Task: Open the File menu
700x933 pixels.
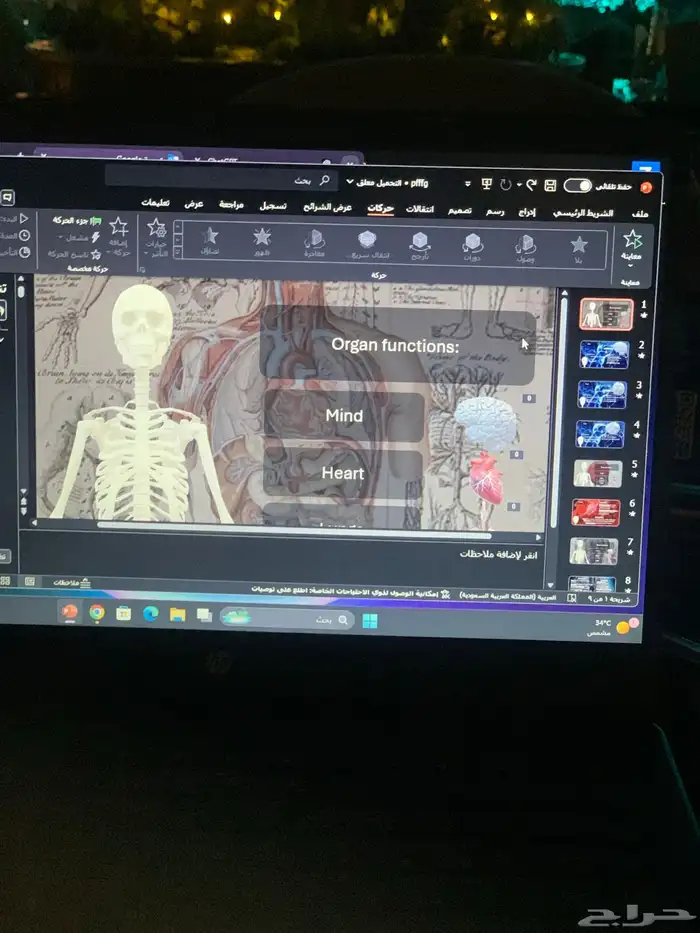Action: (x=640, y=213)
